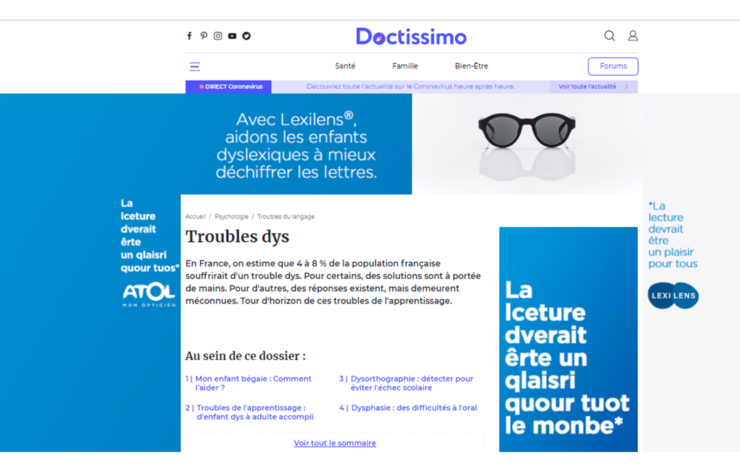The image size is (740, 470).
Task: Click the La lecture devrait être slogan
Action: (673, 235)
